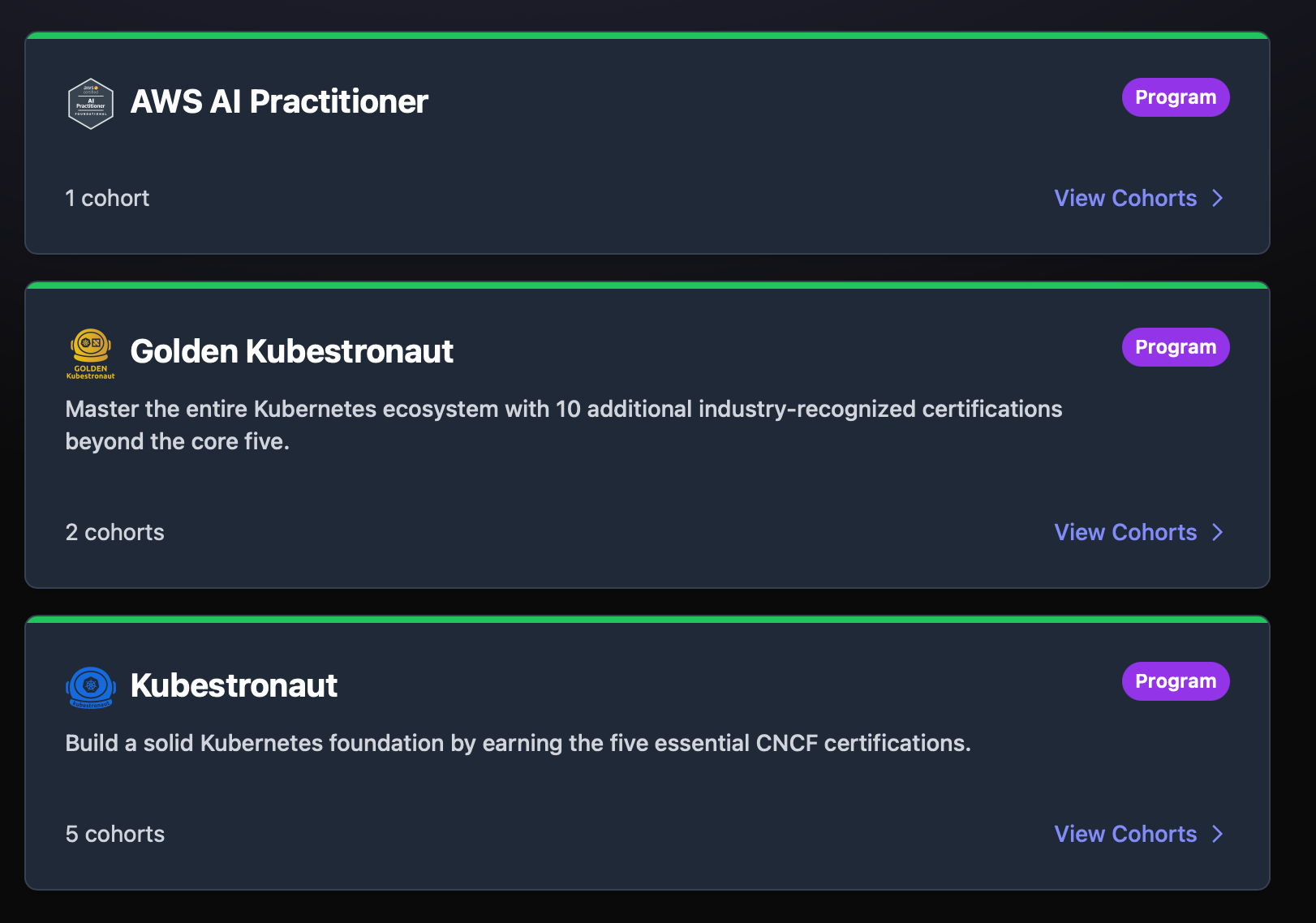Click Kubestronaut description about CNCF certifications
The image size is (1316, 923).
coord(518,743)
